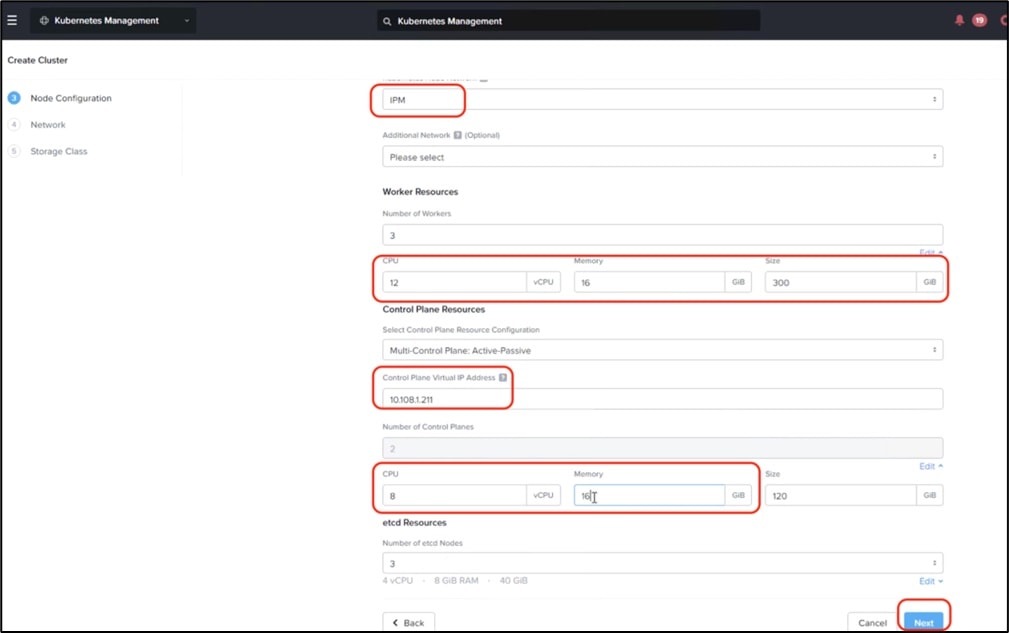Click the Number of Workers field
The image size is (1009, 633).
tap(663, 235)
